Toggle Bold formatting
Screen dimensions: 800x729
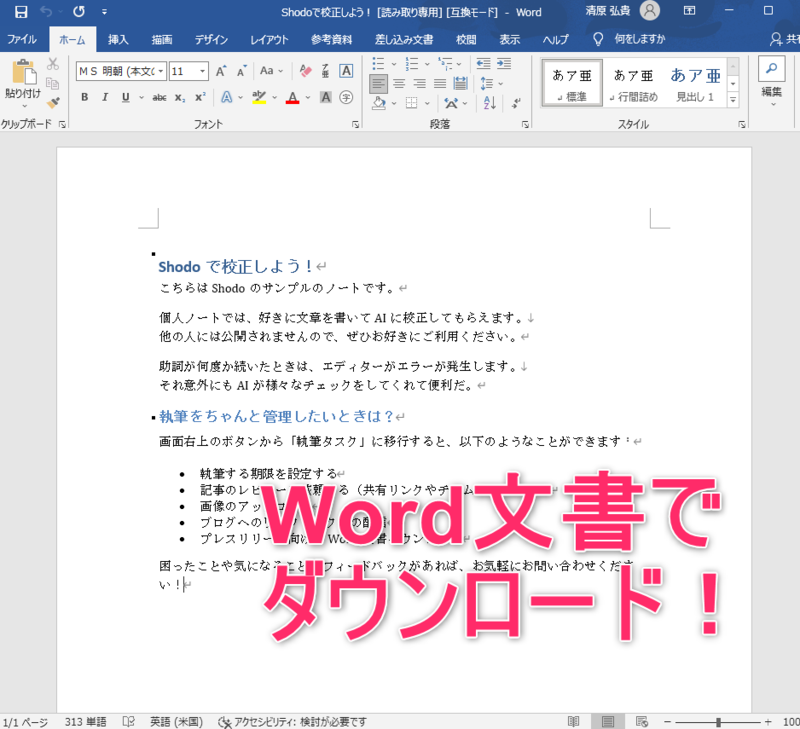click(85, 97)
